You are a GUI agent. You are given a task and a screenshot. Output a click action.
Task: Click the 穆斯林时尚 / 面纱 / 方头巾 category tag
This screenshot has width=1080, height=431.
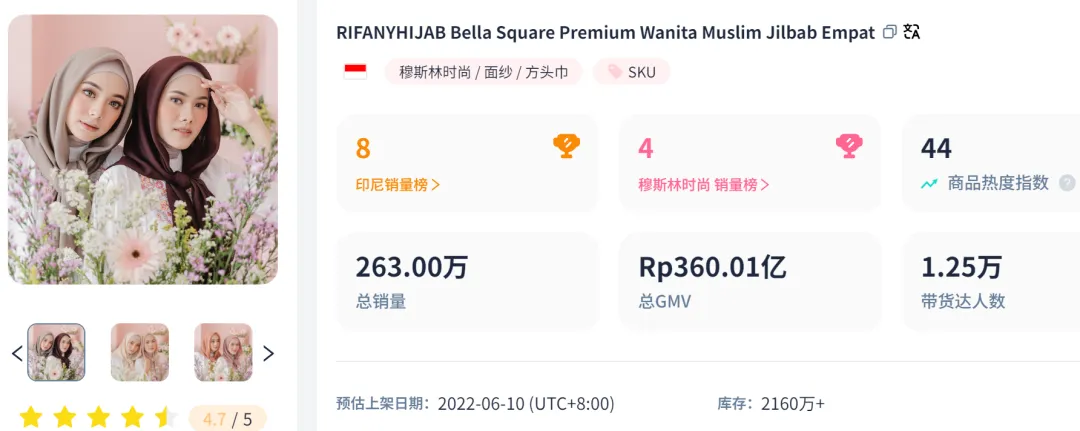[483, 72]
